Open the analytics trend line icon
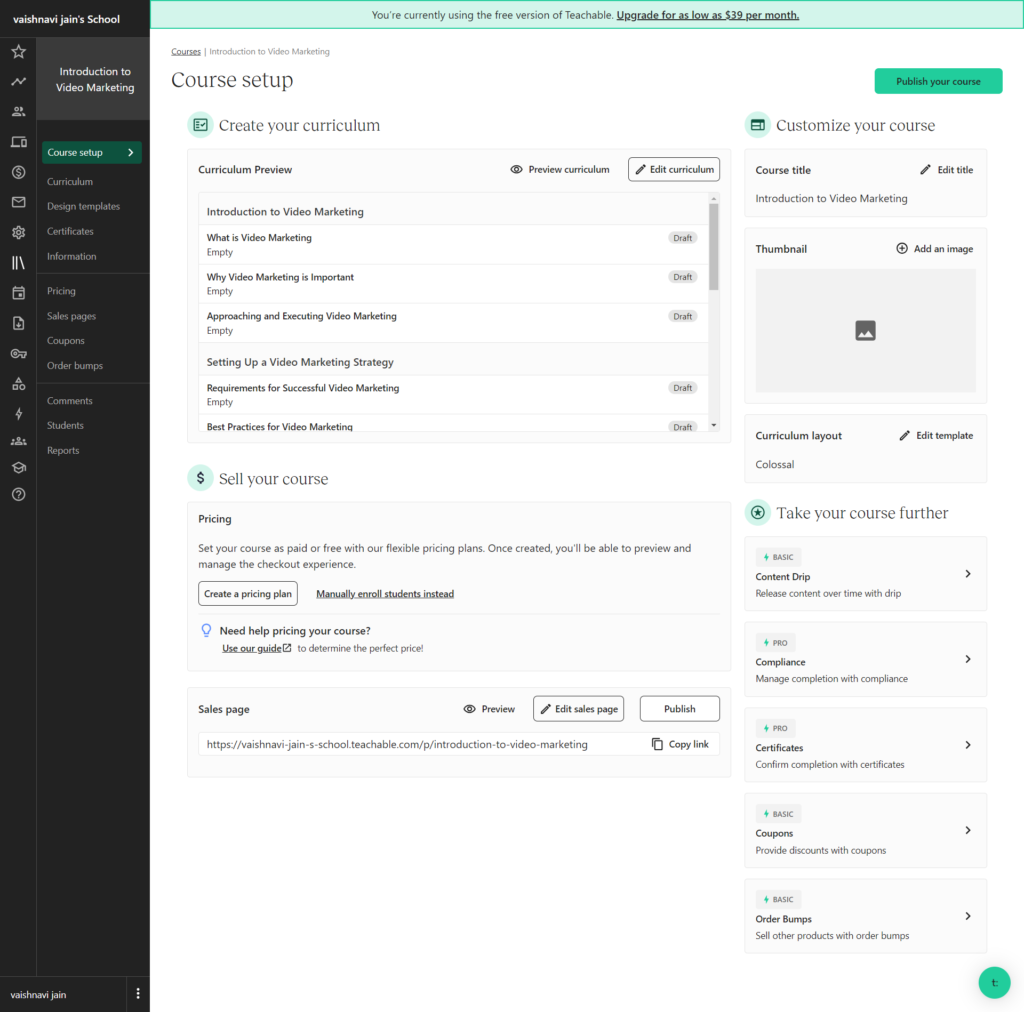1024x1012 pixels. click(x=18, y=82)
